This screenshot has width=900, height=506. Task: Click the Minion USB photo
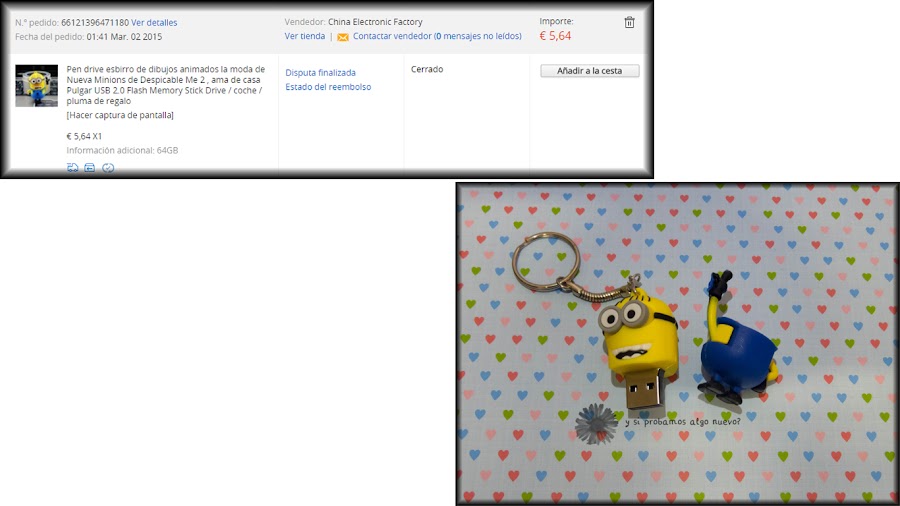click(678, 344)
